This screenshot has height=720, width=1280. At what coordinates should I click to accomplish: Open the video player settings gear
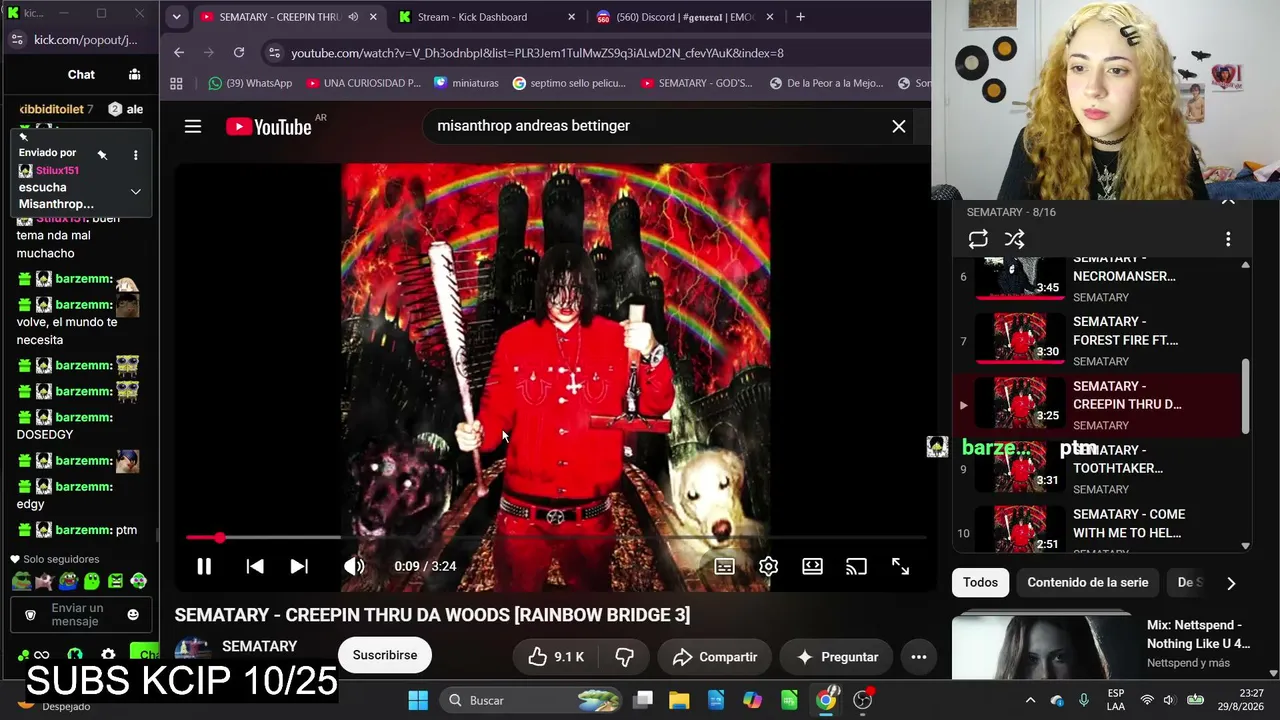coord(768,566)
